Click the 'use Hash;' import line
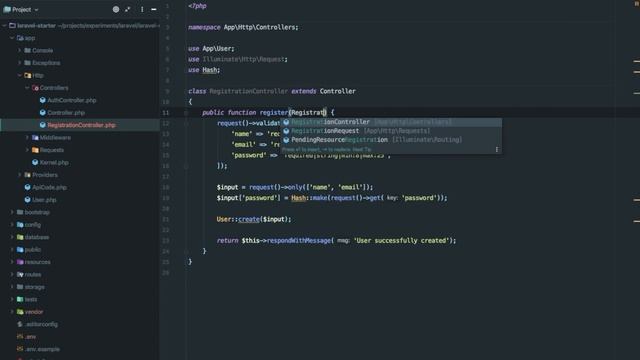 point(204,70)
